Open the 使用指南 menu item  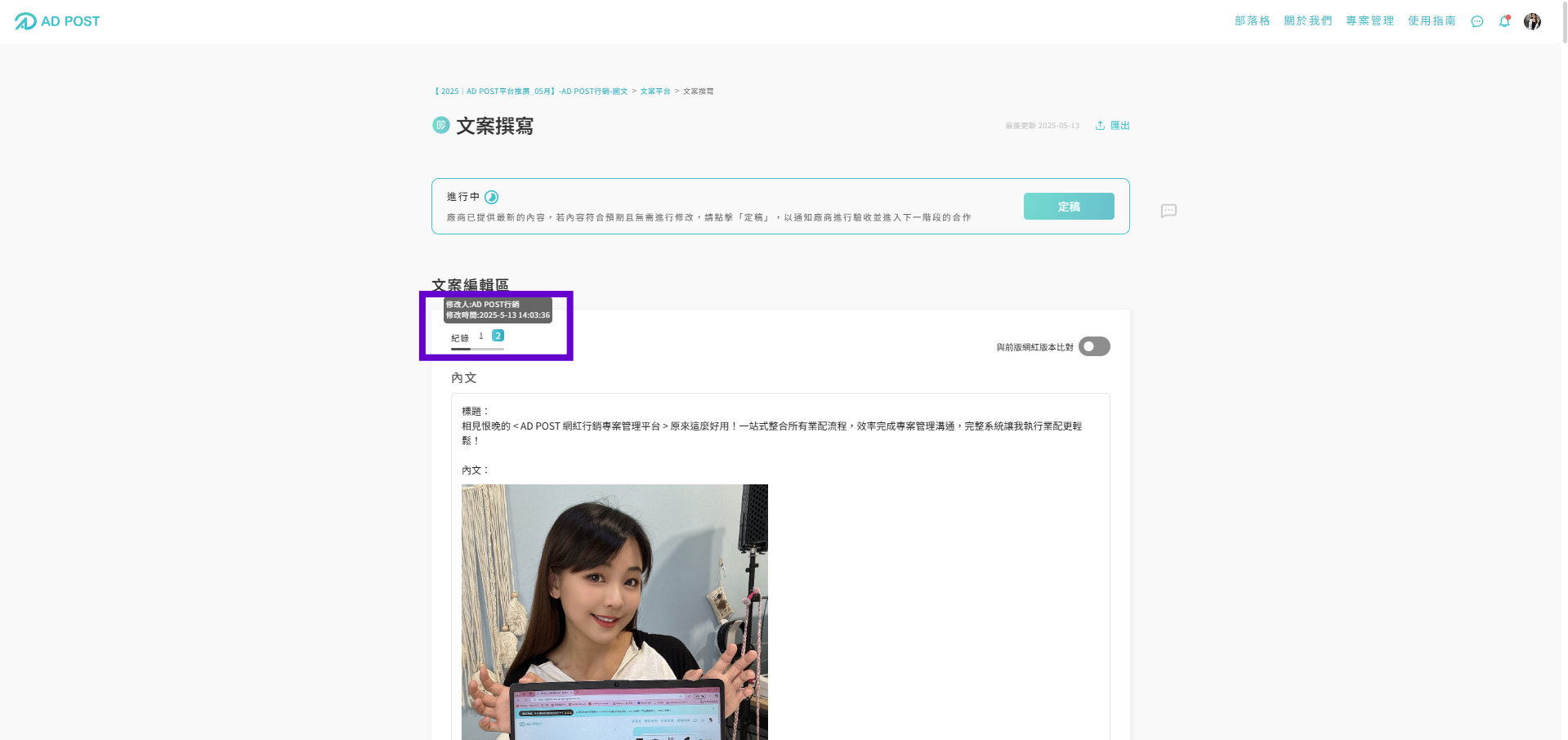[1432, 20]
